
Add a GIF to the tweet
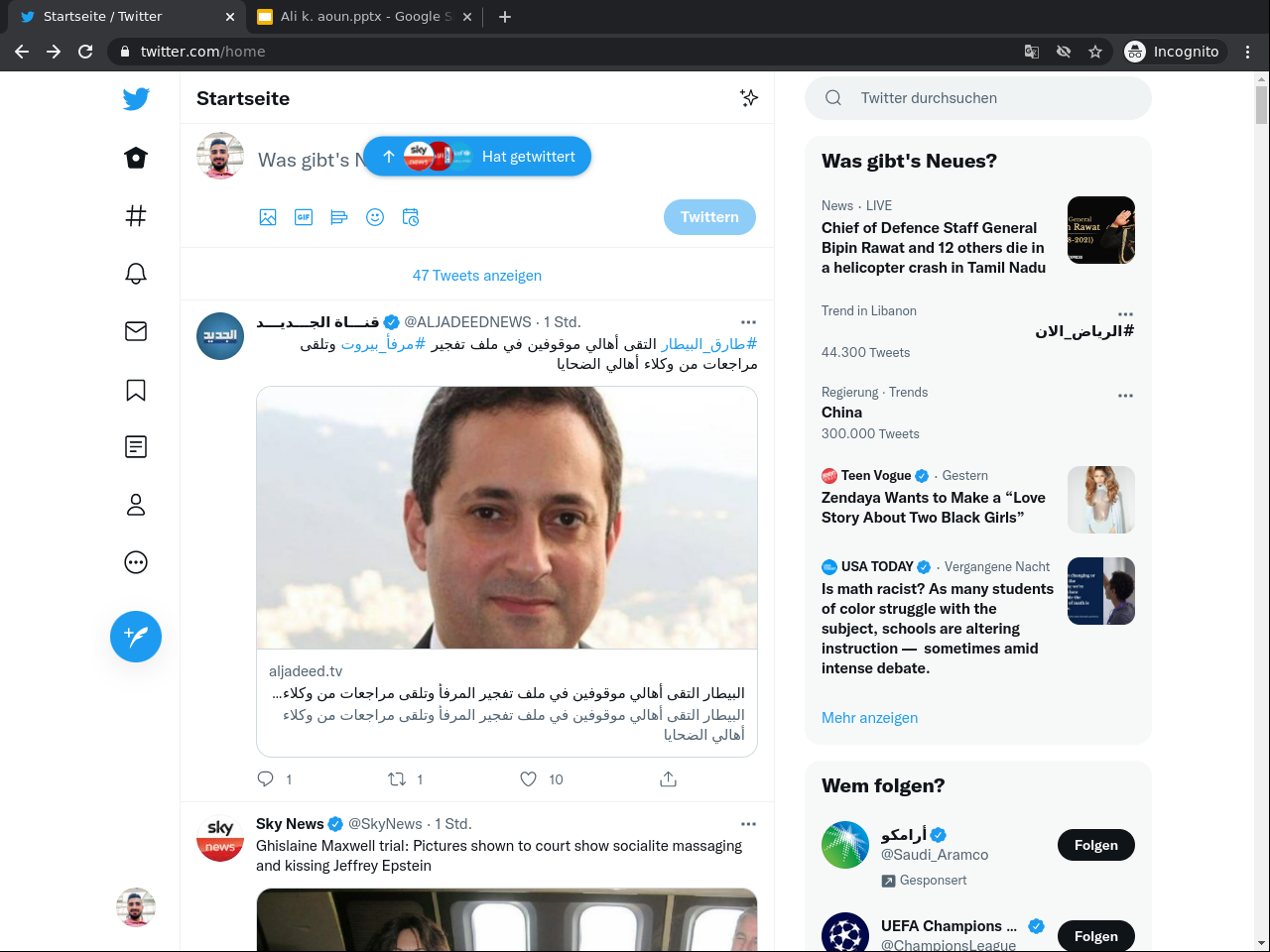click(304, 217)
